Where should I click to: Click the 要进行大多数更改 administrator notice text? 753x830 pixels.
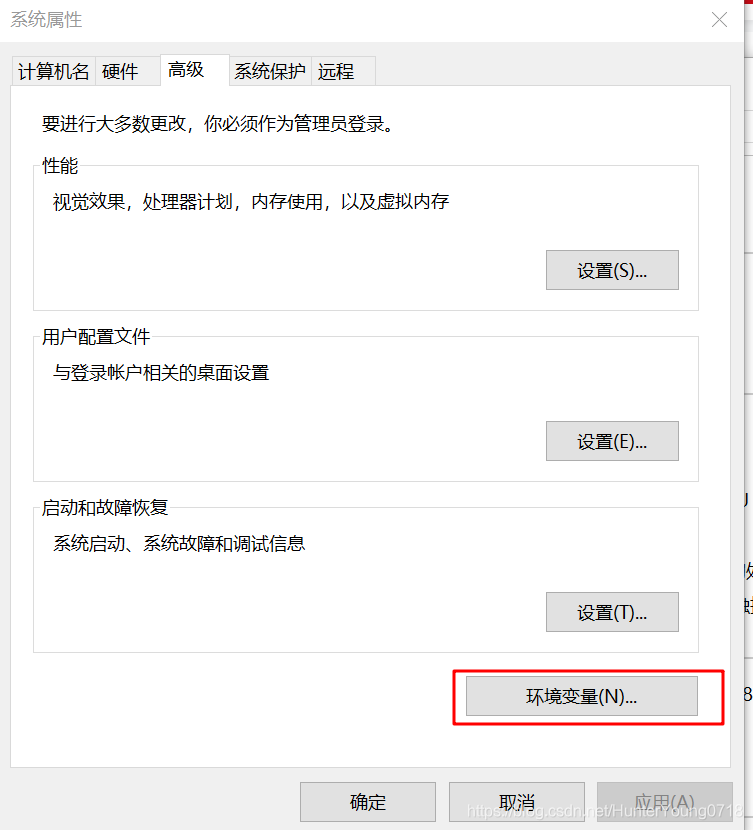[217, 124]
